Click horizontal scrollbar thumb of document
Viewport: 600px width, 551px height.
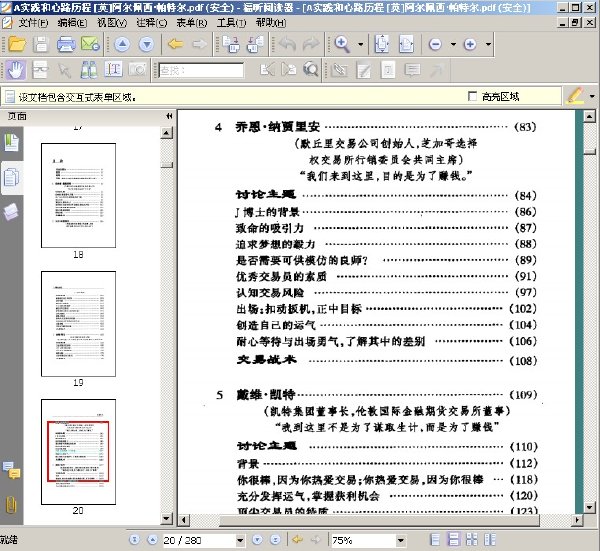[x=379, y=520]
